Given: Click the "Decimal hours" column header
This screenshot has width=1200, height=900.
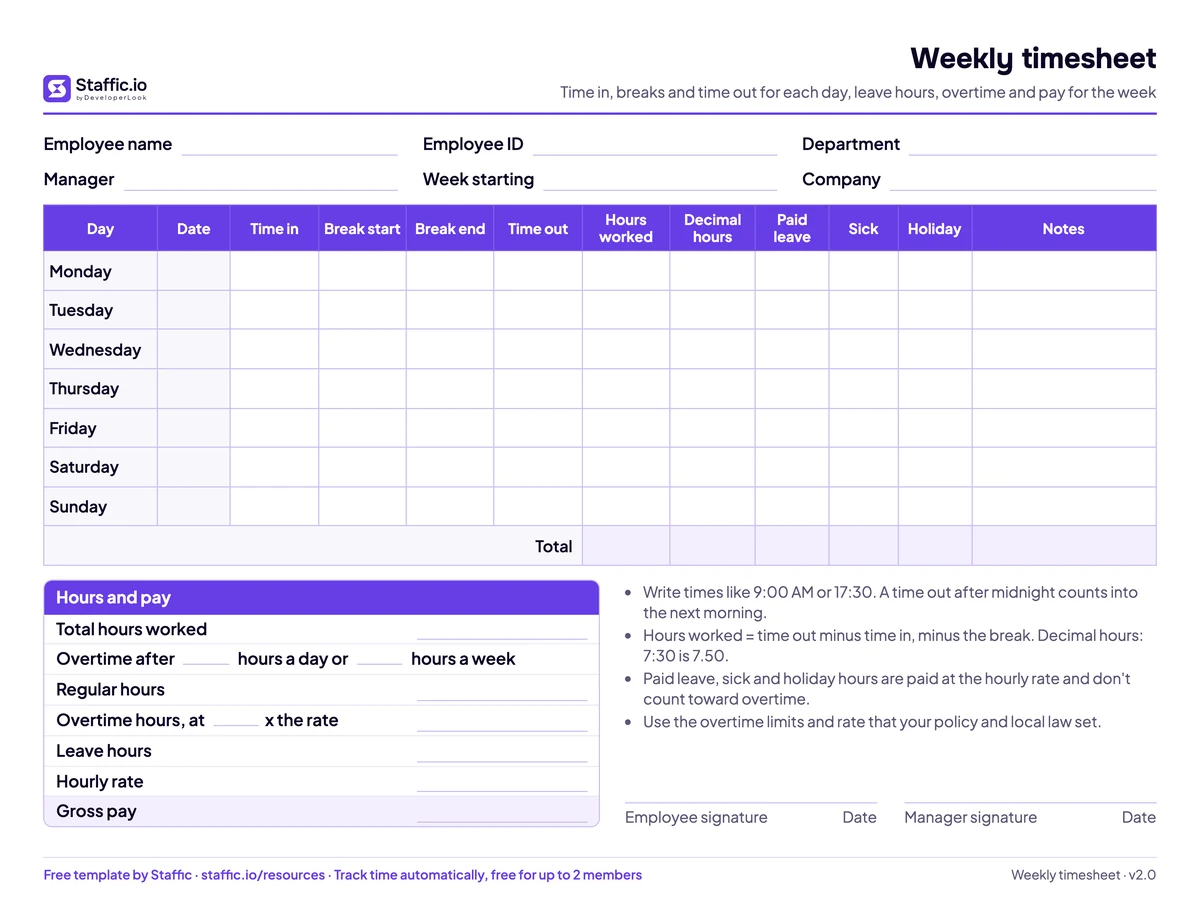Looking at the screenshot, I should point(712,229).
